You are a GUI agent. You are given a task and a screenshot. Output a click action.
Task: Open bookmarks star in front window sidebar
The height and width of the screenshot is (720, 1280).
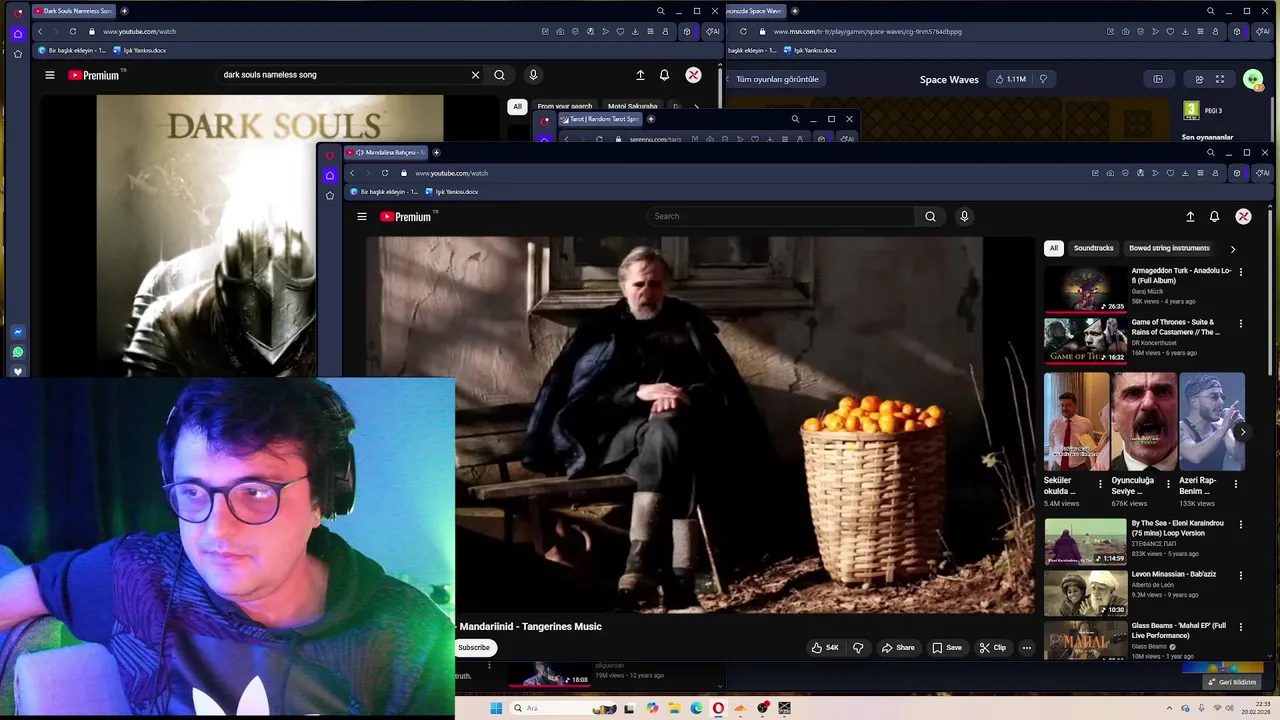click(330, 195)
